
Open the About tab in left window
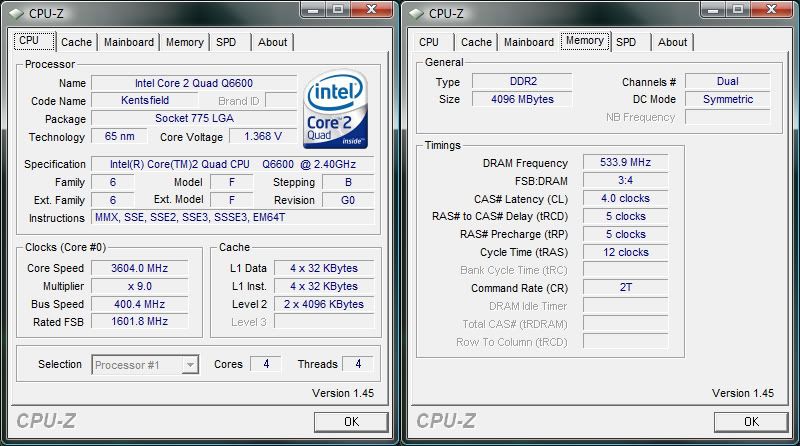click(272, 42)
